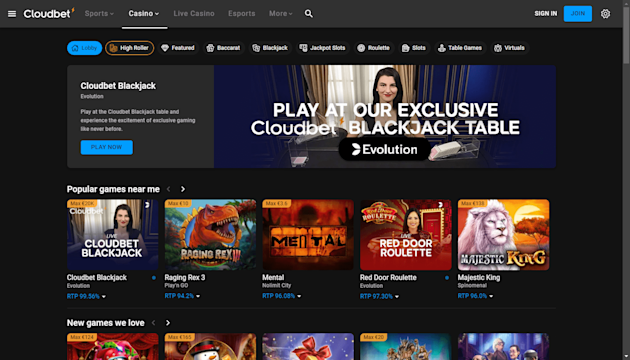The width and height of the screenshot is (630, 360).
Task: Select the Featured category with diamond icon
Action: point(178,48)
